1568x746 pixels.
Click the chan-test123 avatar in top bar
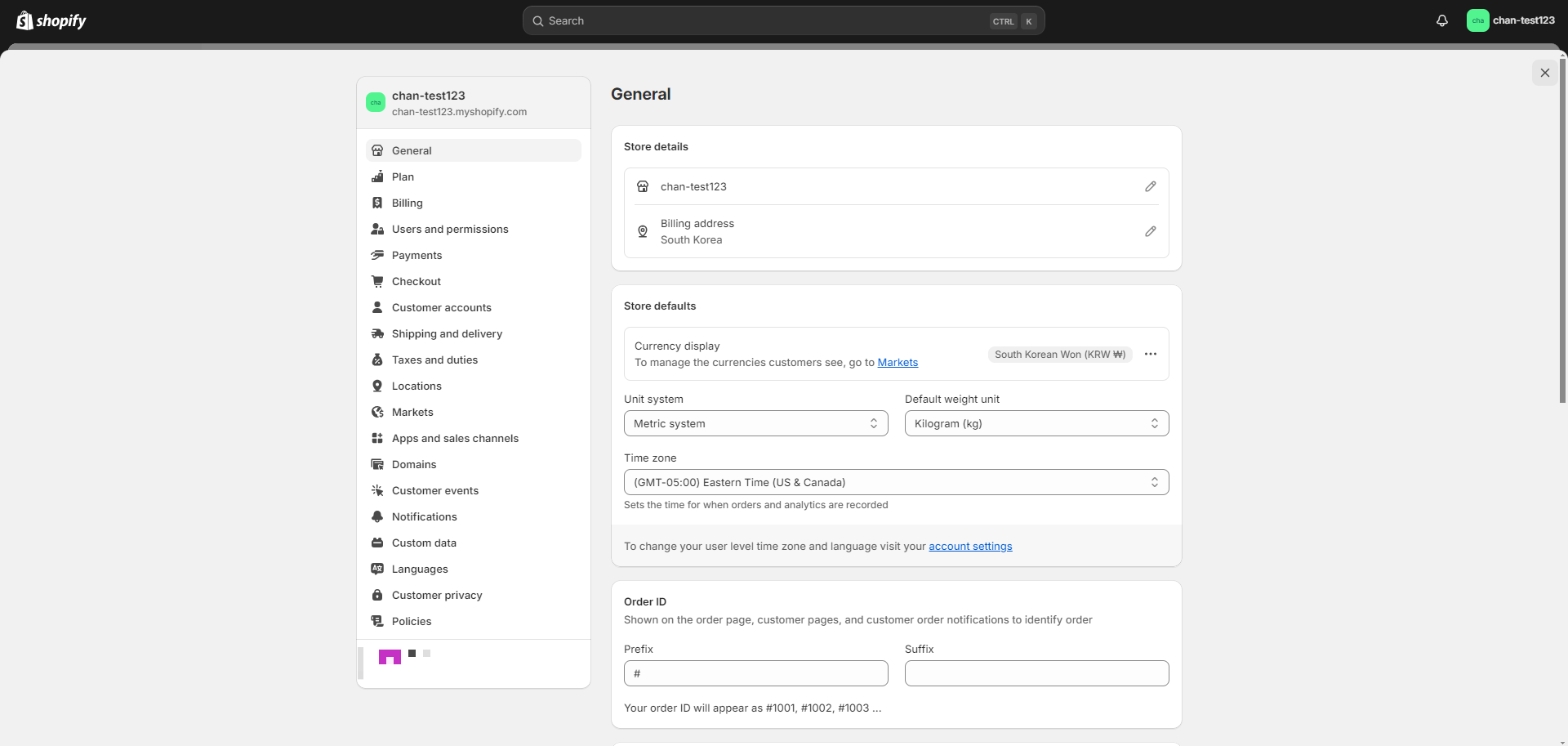click(x=1477, y=20)
